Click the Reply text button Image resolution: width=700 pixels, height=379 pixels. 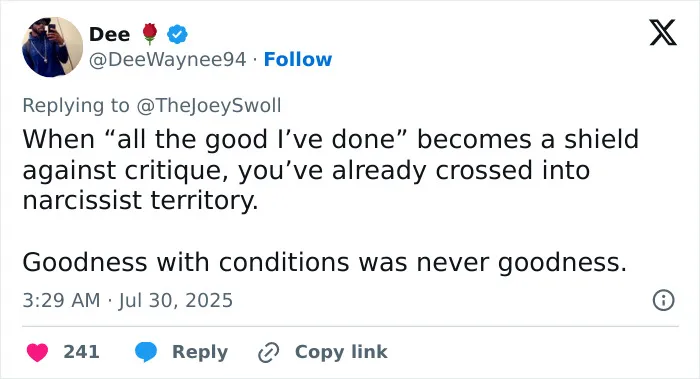(x=200, y=352)
